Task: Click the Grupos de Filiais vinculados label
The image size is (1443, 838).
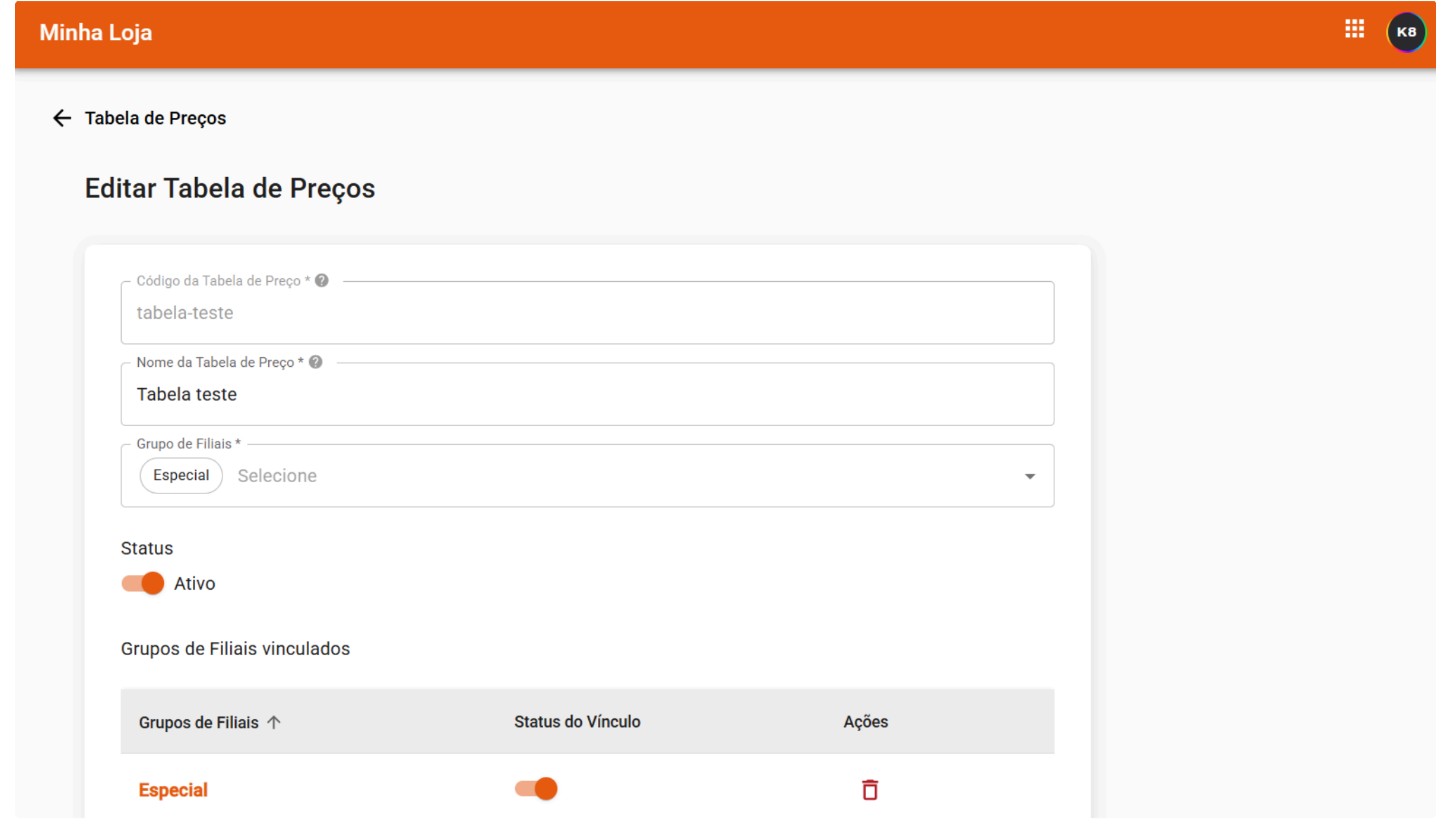Action: (x=235, y=649)
